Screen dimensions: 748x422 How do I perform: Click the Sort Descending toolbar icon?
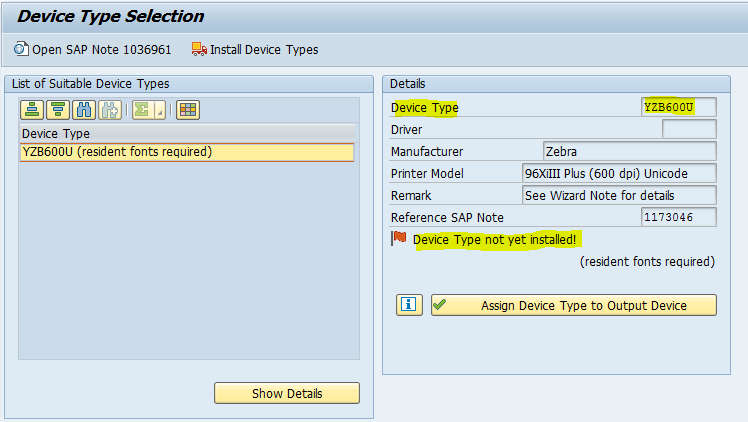tap(58, 110)
